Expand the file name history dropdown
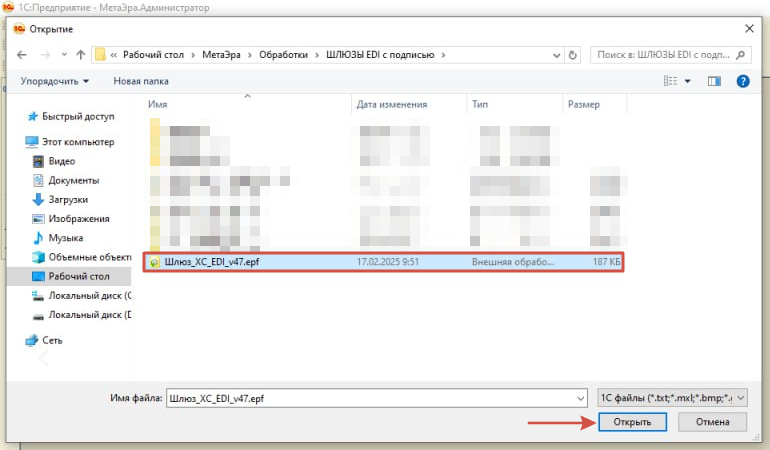Screen dimensions: 770x450 (579, 397)
